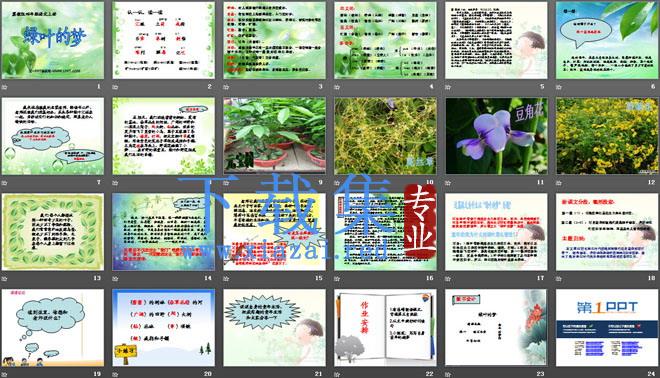660x378 pixels.
Task: Click the animation star icon under slide 17
Action: pyautogui.click(x=448, y=278)
